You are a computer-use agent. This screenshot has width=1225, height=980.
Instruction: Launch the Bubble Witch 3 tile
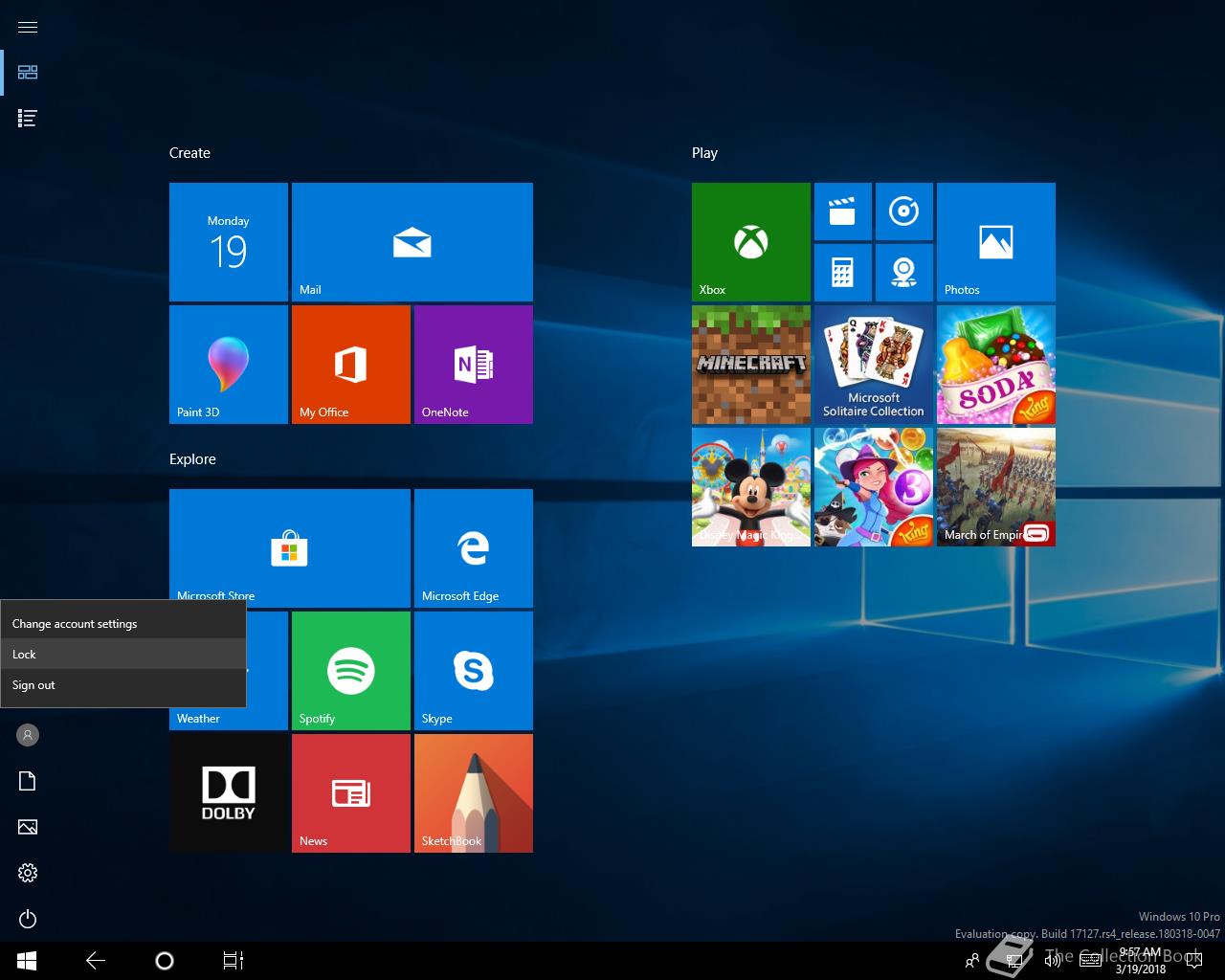tap(874, 487)
